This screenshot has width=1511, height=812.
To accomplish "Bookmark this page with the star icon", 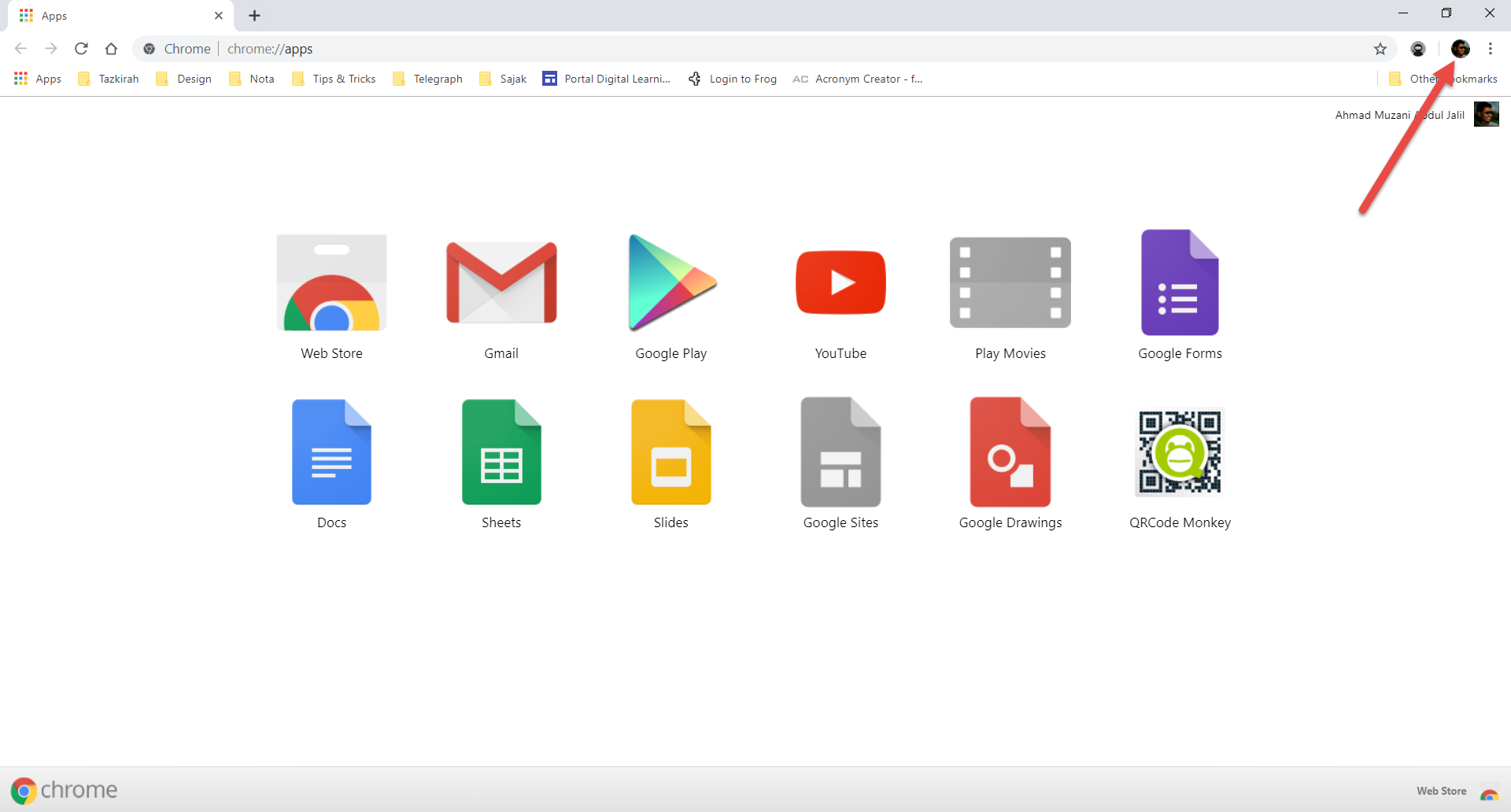I will [x=1380, y=49].
